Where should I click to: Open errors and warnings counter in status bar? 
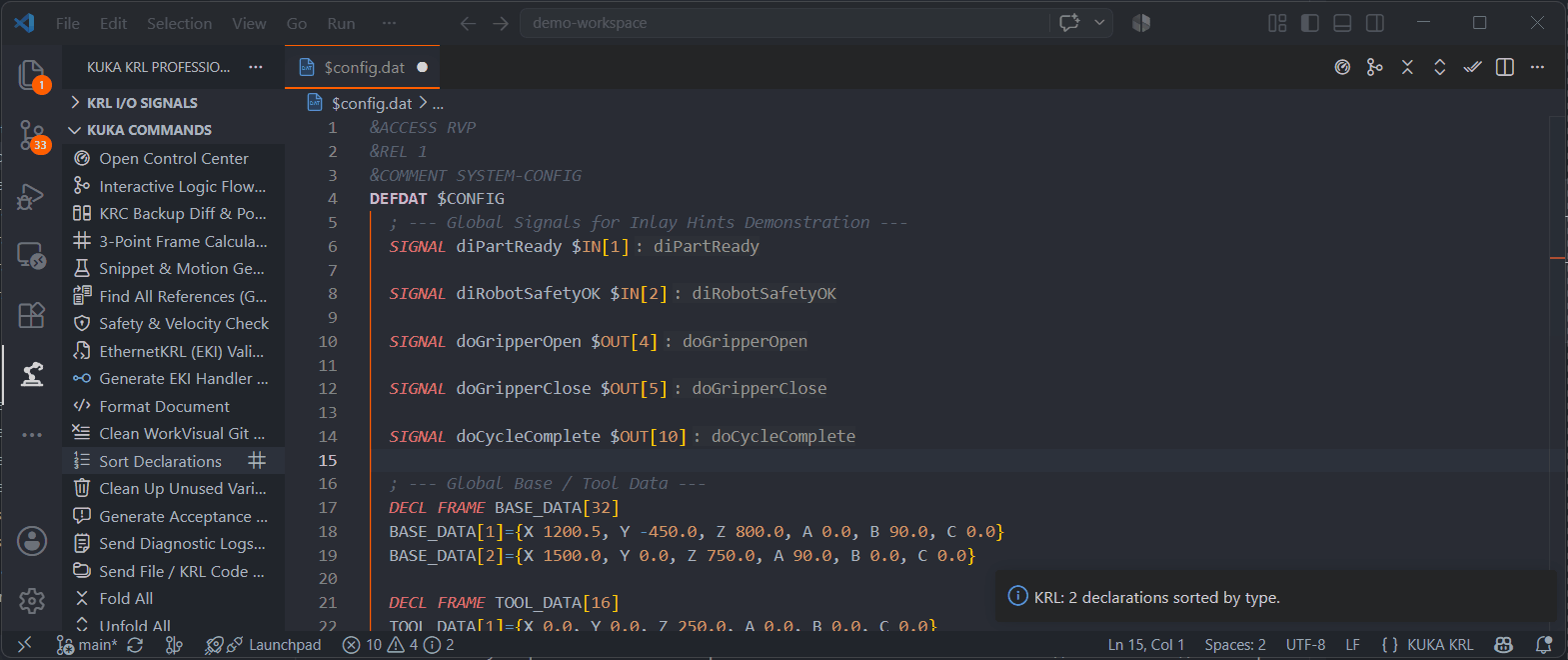[398, 645]
